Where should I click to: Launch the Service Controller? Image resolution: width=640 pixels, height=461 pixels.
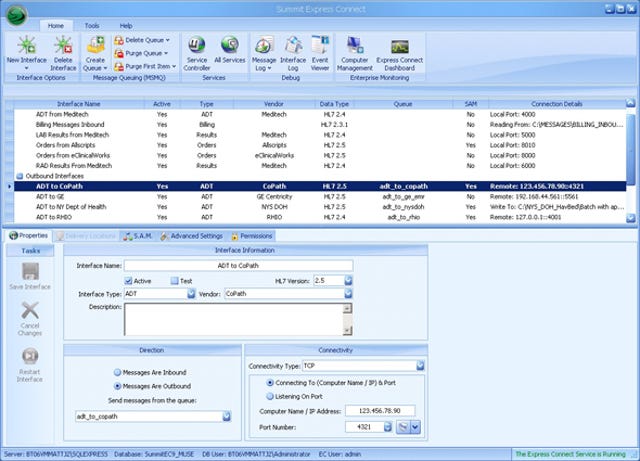point(197,53)
